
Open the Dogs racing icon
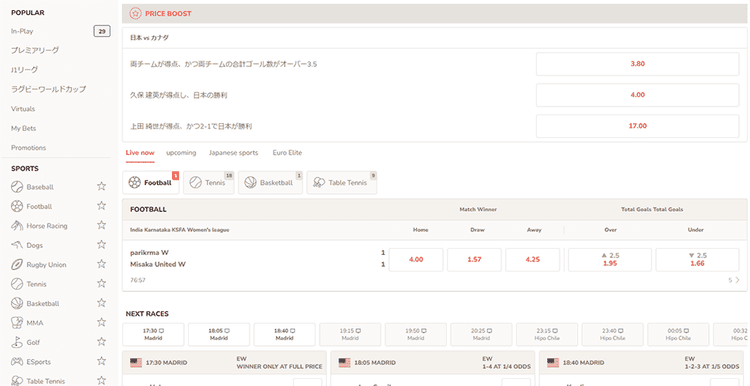[x=17, y=245]
